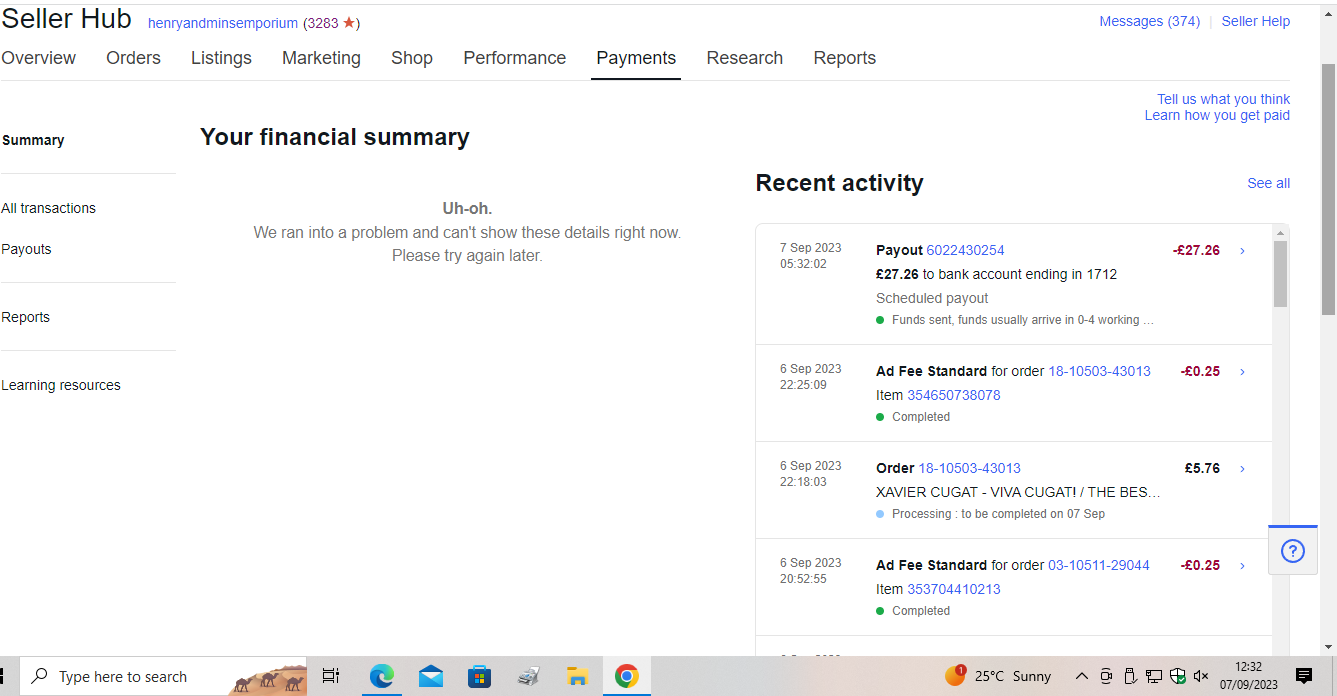
Task: Open the printer app in the taskbar
Action: point(528,676)
